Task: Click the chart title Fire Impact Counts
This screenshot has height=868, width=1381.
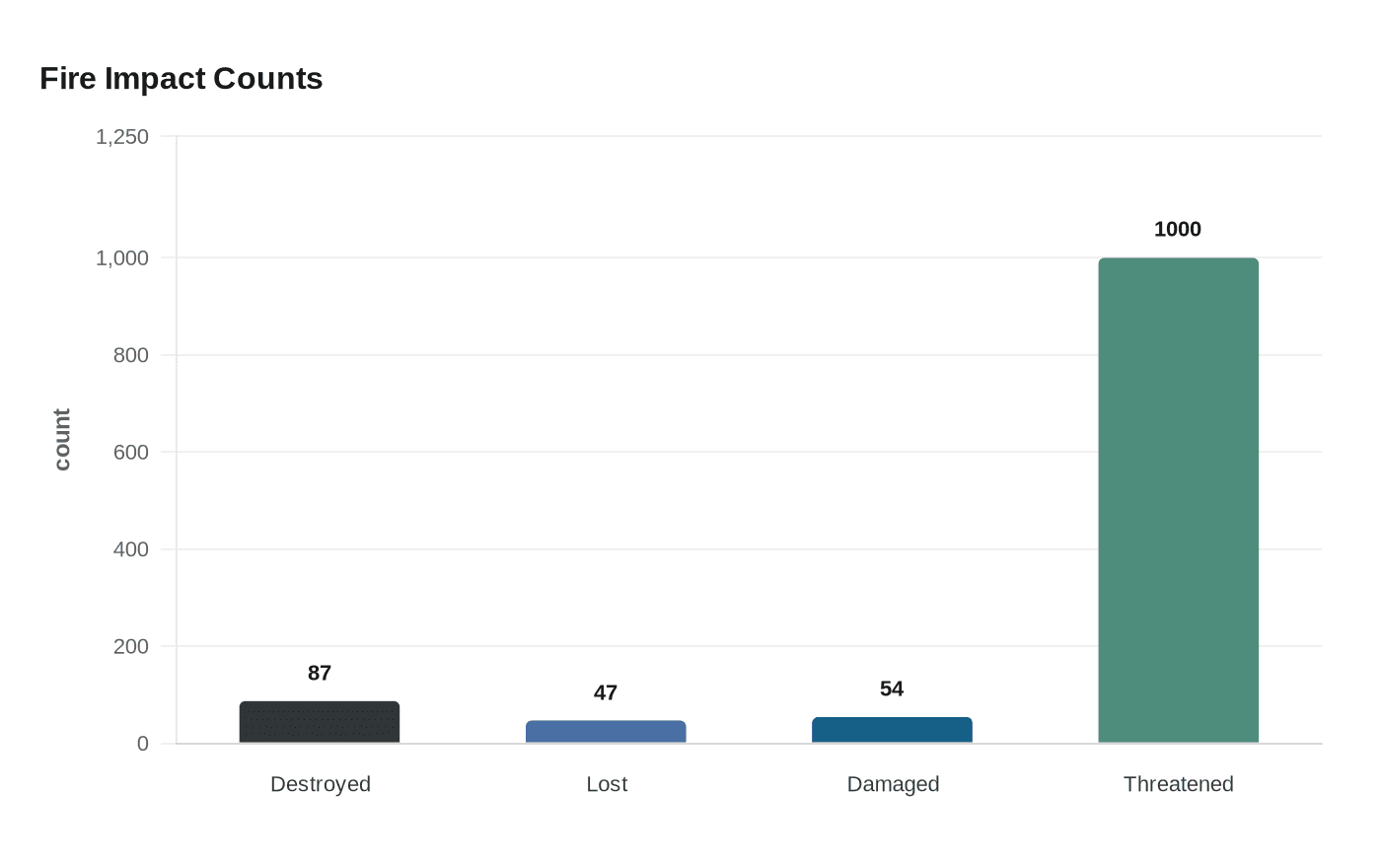Action: pos(181,78)
